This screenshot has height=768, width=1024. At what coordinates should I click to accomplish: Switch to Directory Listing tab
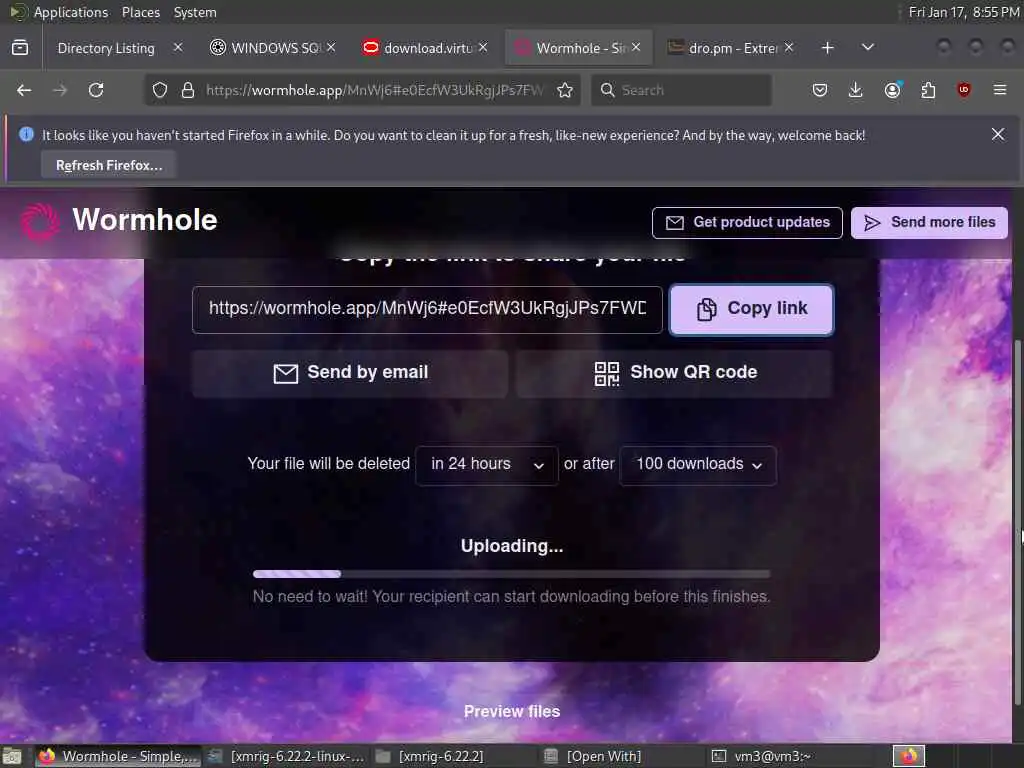[x=106, y=48]
